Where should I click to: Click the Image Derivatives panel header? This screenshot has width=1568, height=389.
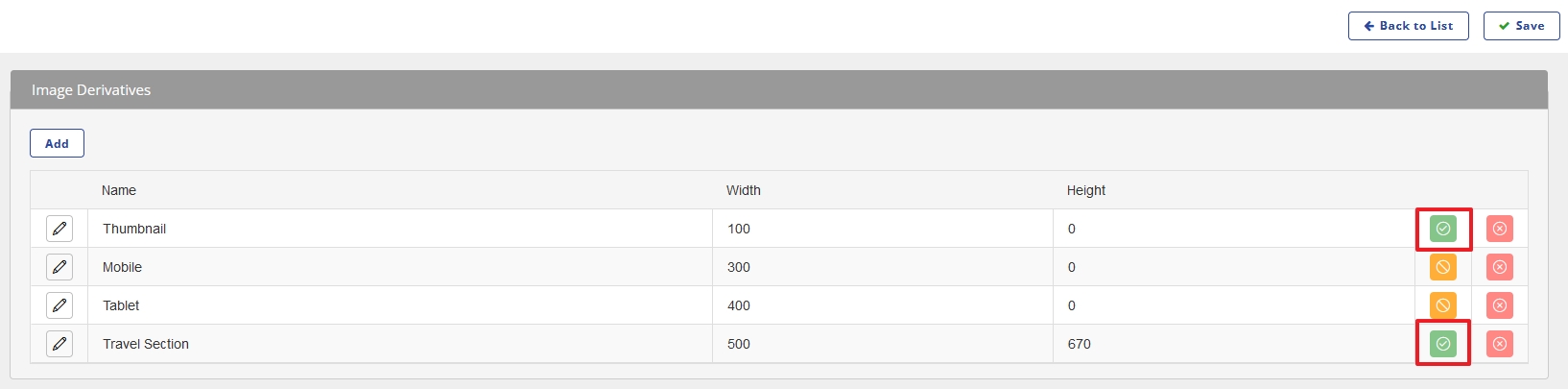[x=91, y=90]
